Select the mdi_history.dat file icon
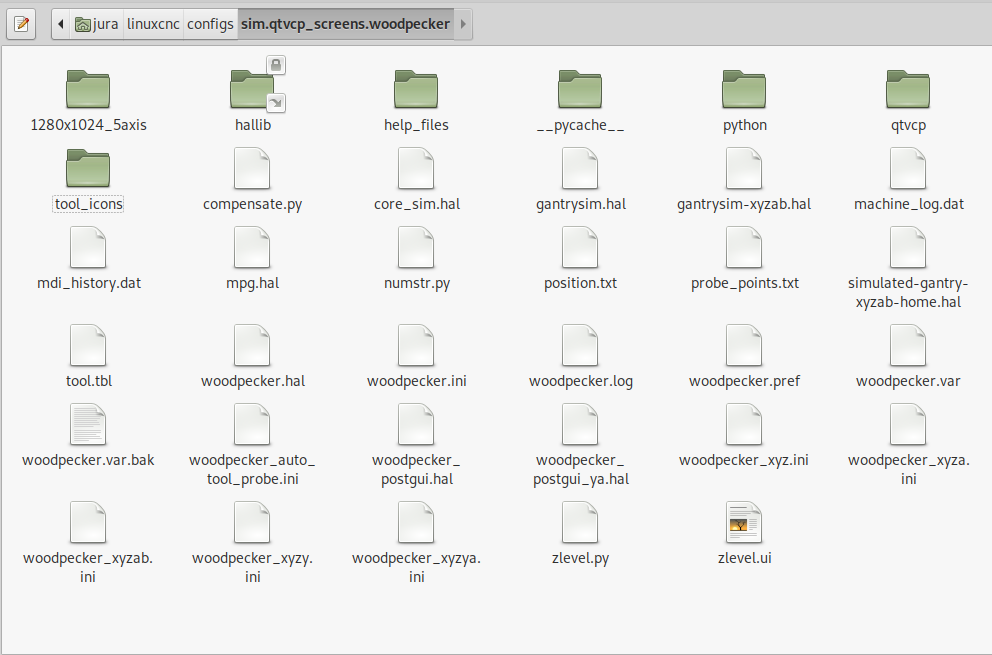992x655 pixels. [88, 247]
